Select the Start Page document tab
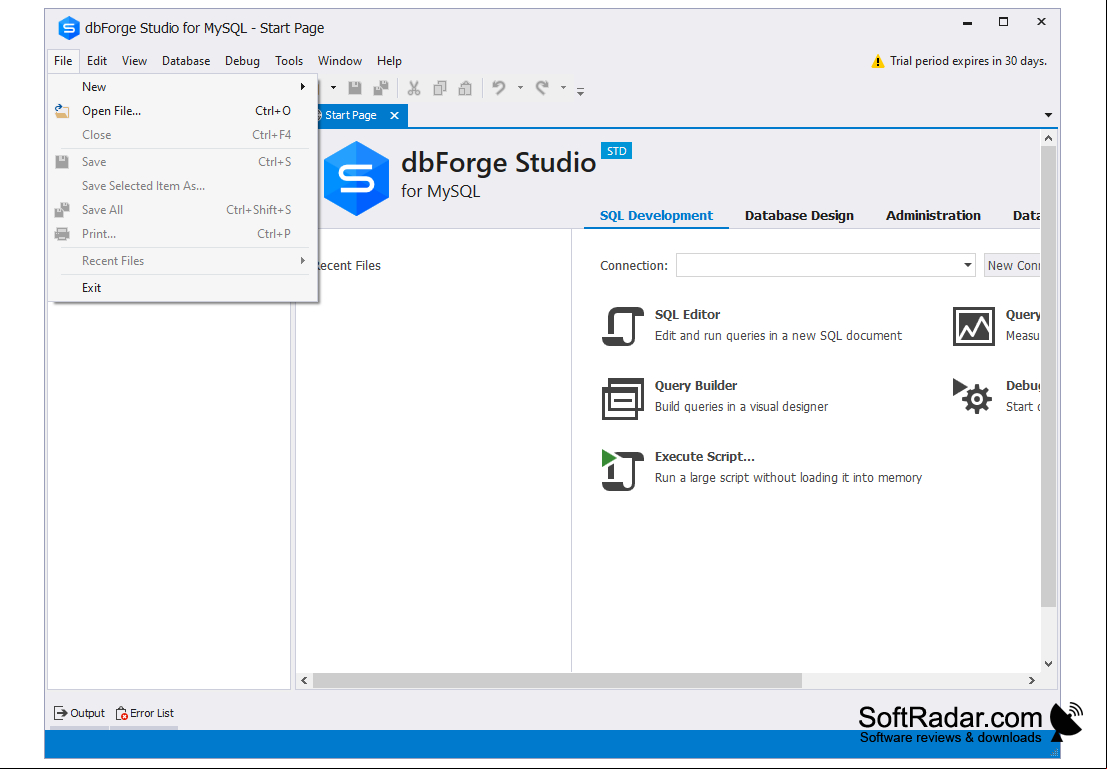Screen dimensions: 1107x769 (351, 115)
